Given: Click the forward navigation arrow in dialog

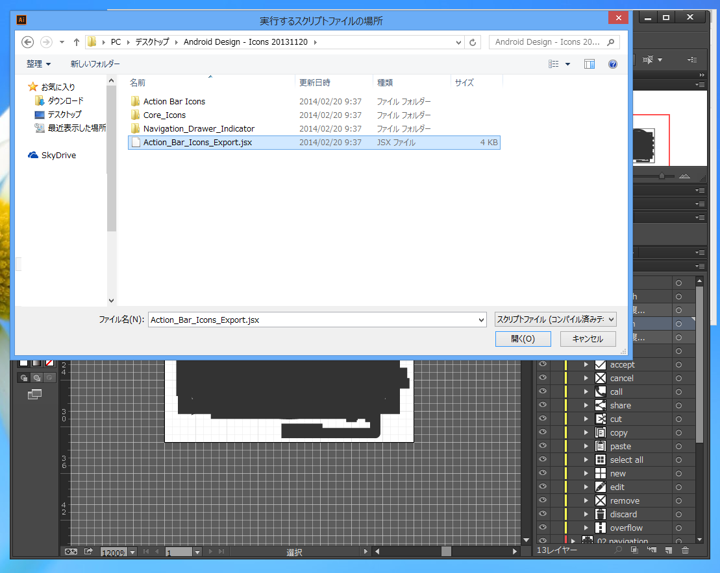Looking at the screenshot, I should [x=46, y=42].
